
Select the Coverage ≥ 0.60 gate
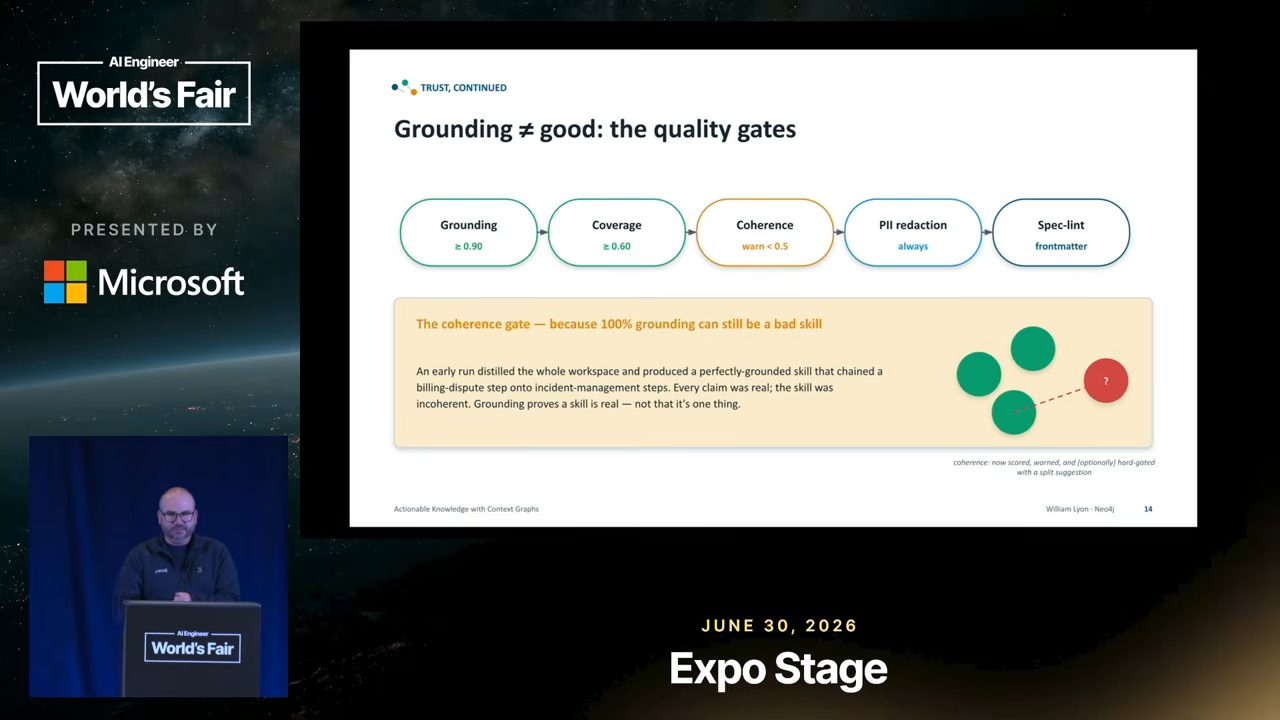616,233
